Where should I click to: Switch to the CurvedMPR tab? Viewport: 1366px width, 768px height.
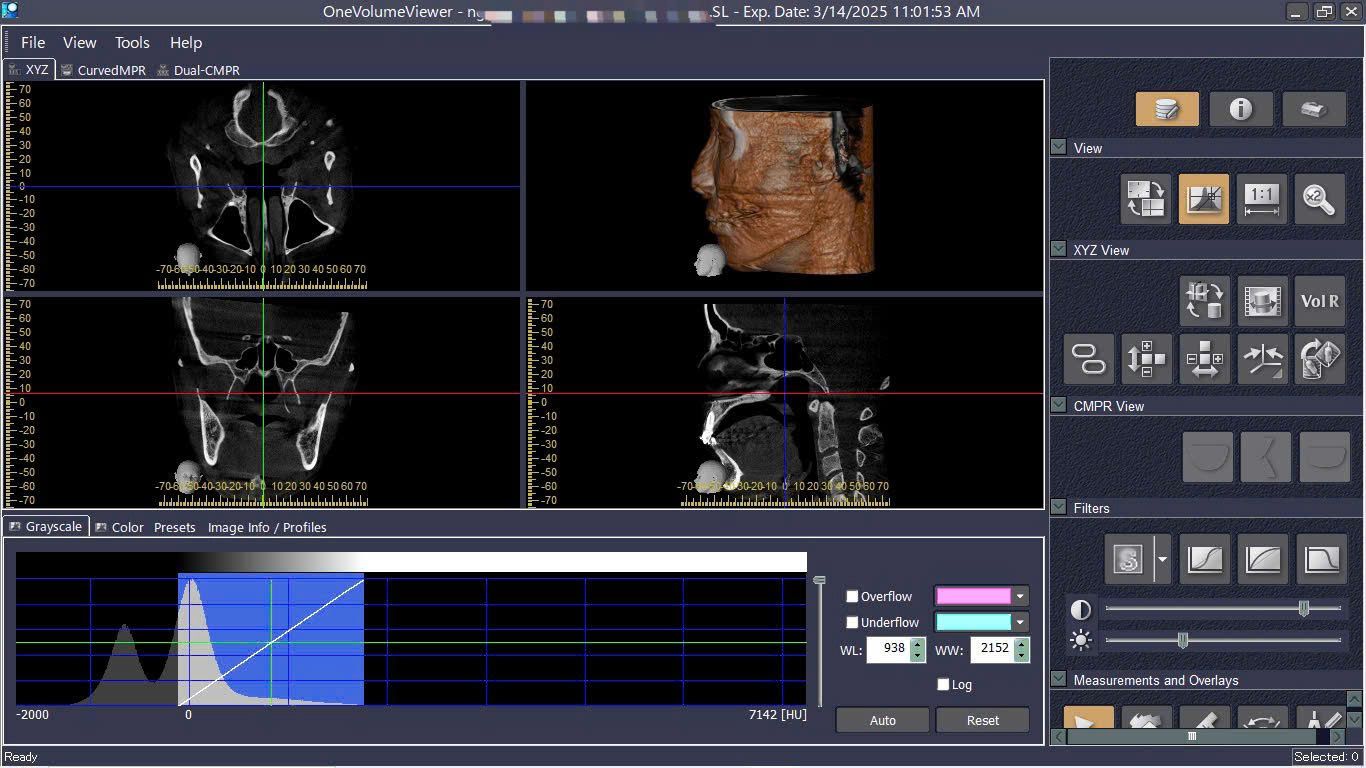[111, 71]
